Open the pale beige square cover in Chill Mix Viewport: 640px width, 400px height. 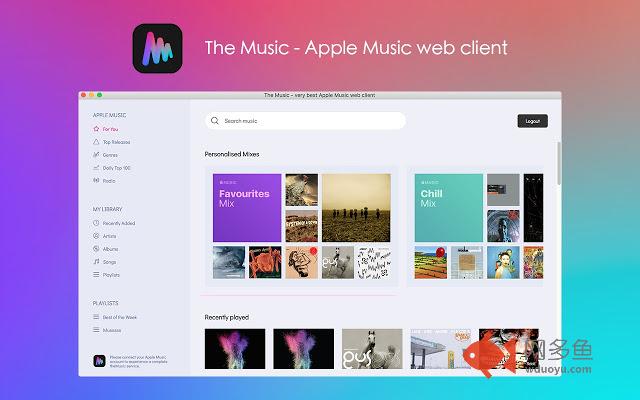(x=467, y=262)
